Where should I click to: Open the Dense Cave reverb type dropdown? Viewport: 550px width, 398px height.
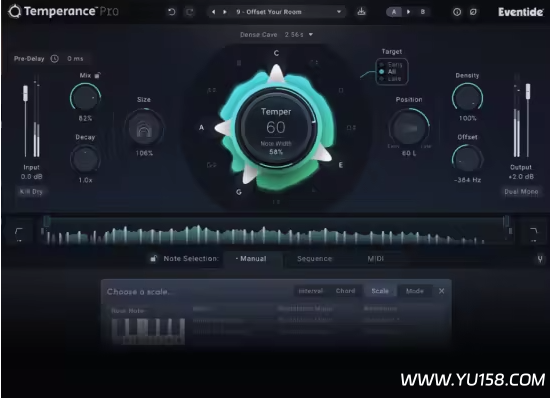(276, 35)
